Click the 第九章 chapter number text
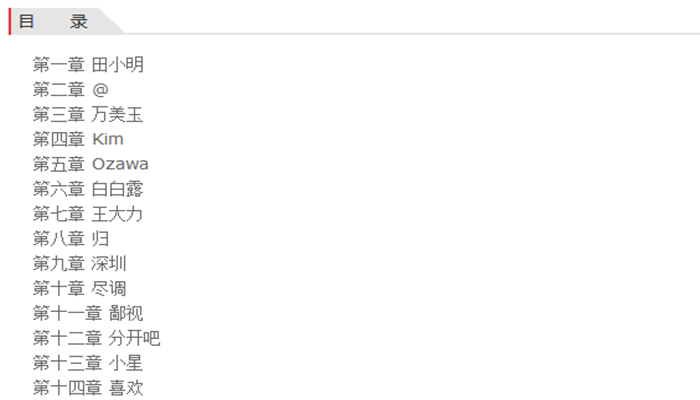The image size is (700, 400). [x=59, y=264]
